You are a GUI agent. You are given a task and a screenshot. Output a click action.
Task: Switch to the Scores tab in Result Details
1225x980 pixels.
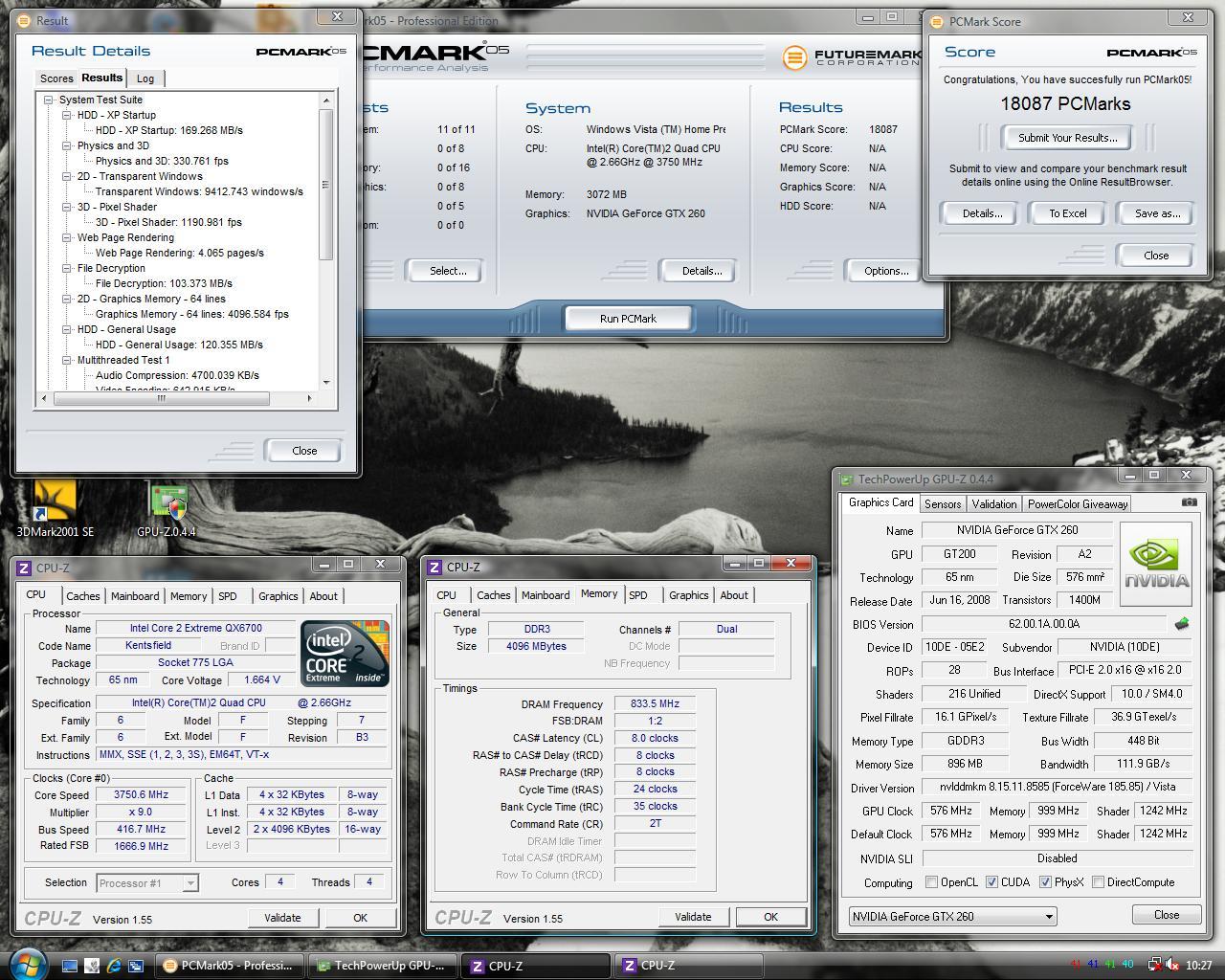(x=56, y=78)
